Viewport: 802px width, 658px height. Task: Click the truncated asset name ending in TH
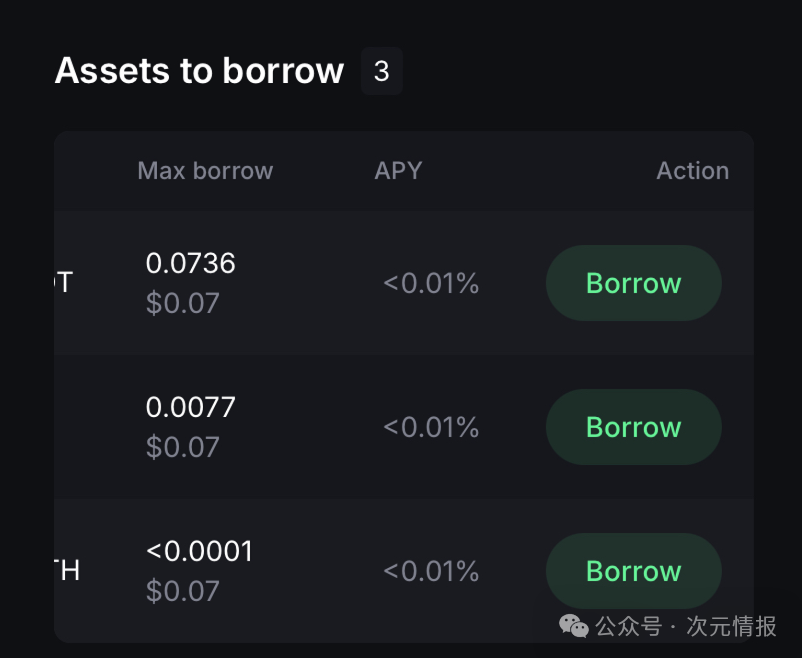66,571
